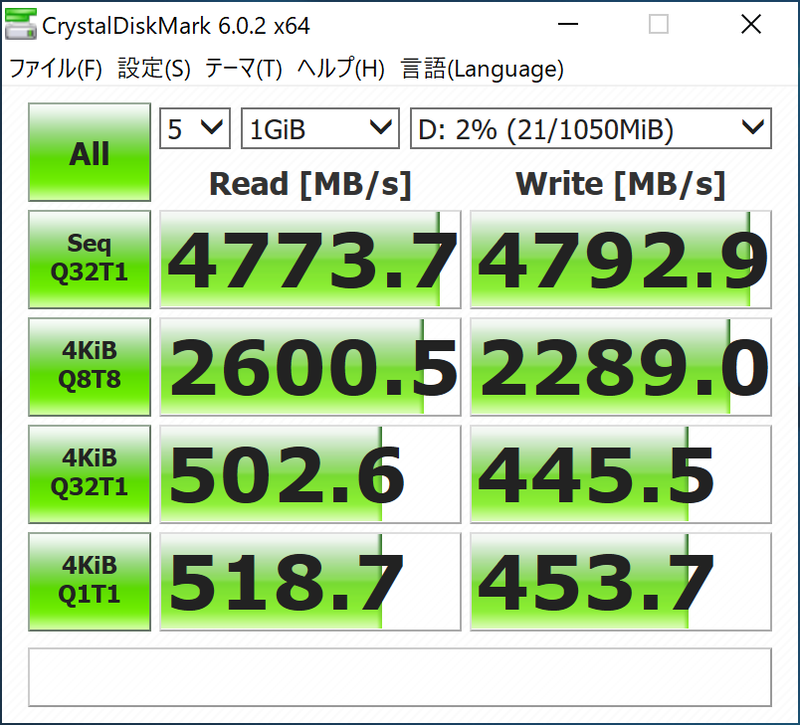
Task: Click the 4KiB Q8T8 write result 2289.0
Action: (x=620, y=367)
